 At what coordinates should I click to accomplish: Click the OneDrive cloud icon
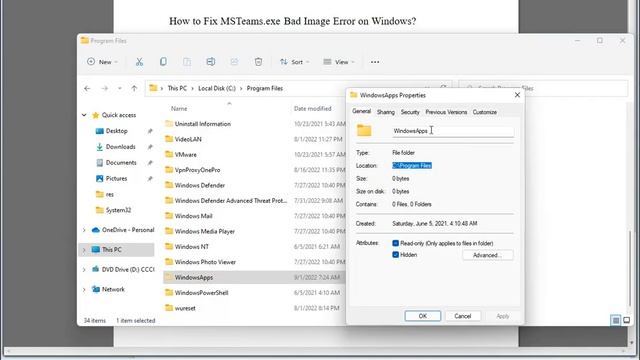click(96, 230)
